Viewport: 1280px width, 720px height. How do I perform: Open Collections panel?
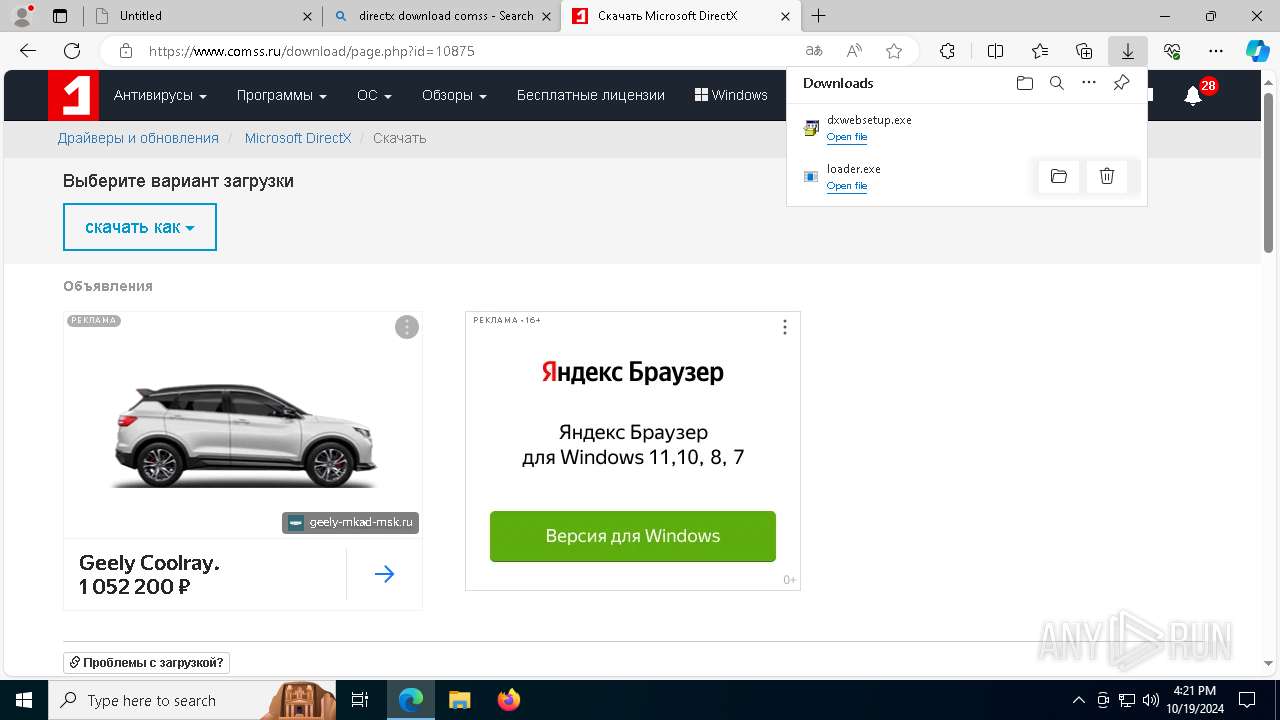click(x=1084, y=51)
